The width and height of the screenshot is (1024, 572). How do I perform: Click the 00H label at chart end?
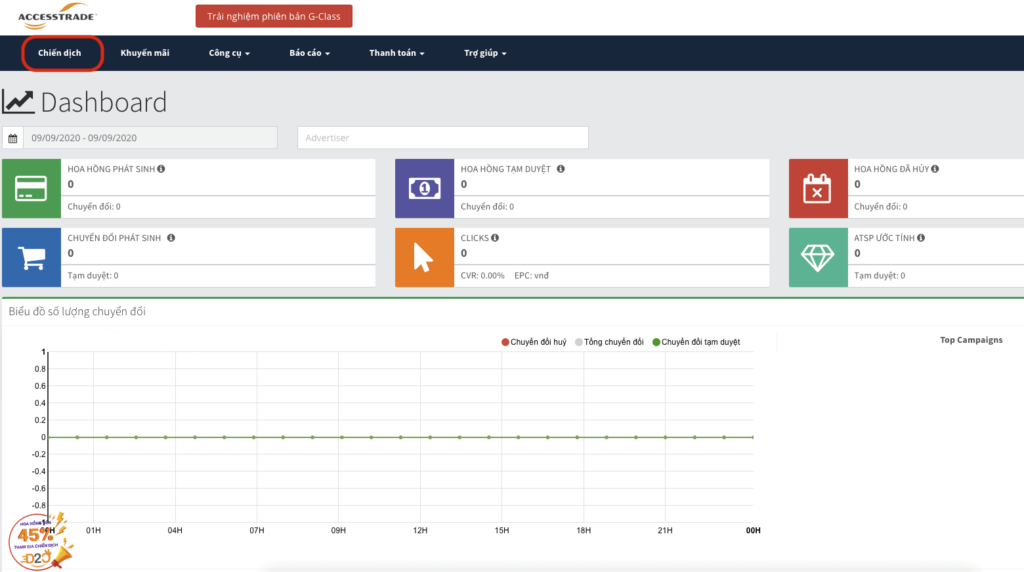[753, 530]
